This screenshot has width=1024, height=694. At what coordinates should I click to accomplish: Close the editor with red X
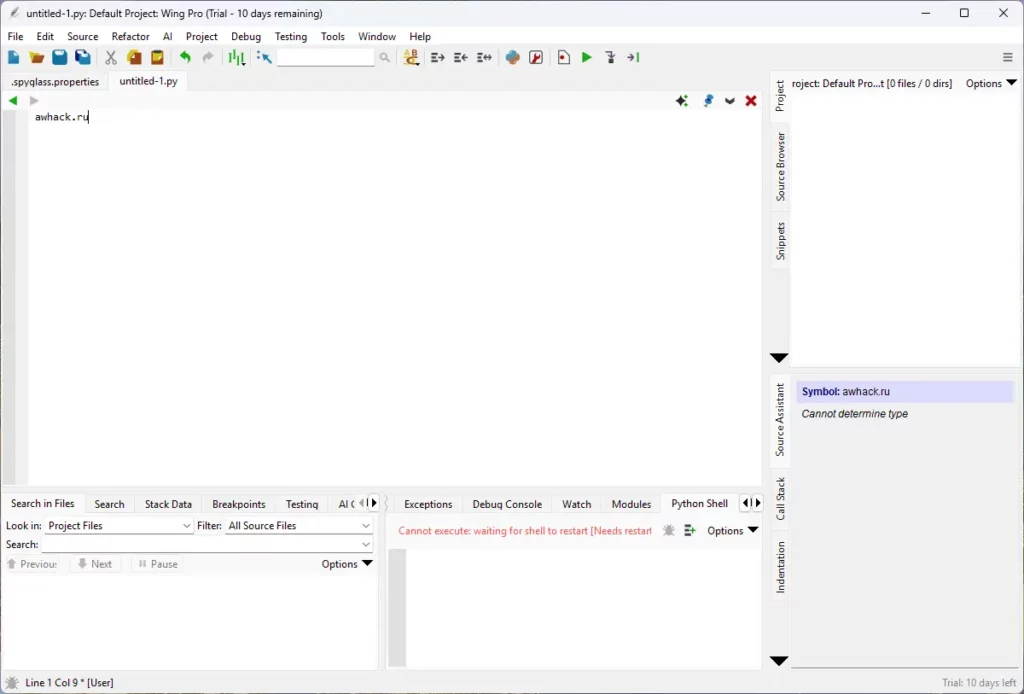click(x=751, y=101)
